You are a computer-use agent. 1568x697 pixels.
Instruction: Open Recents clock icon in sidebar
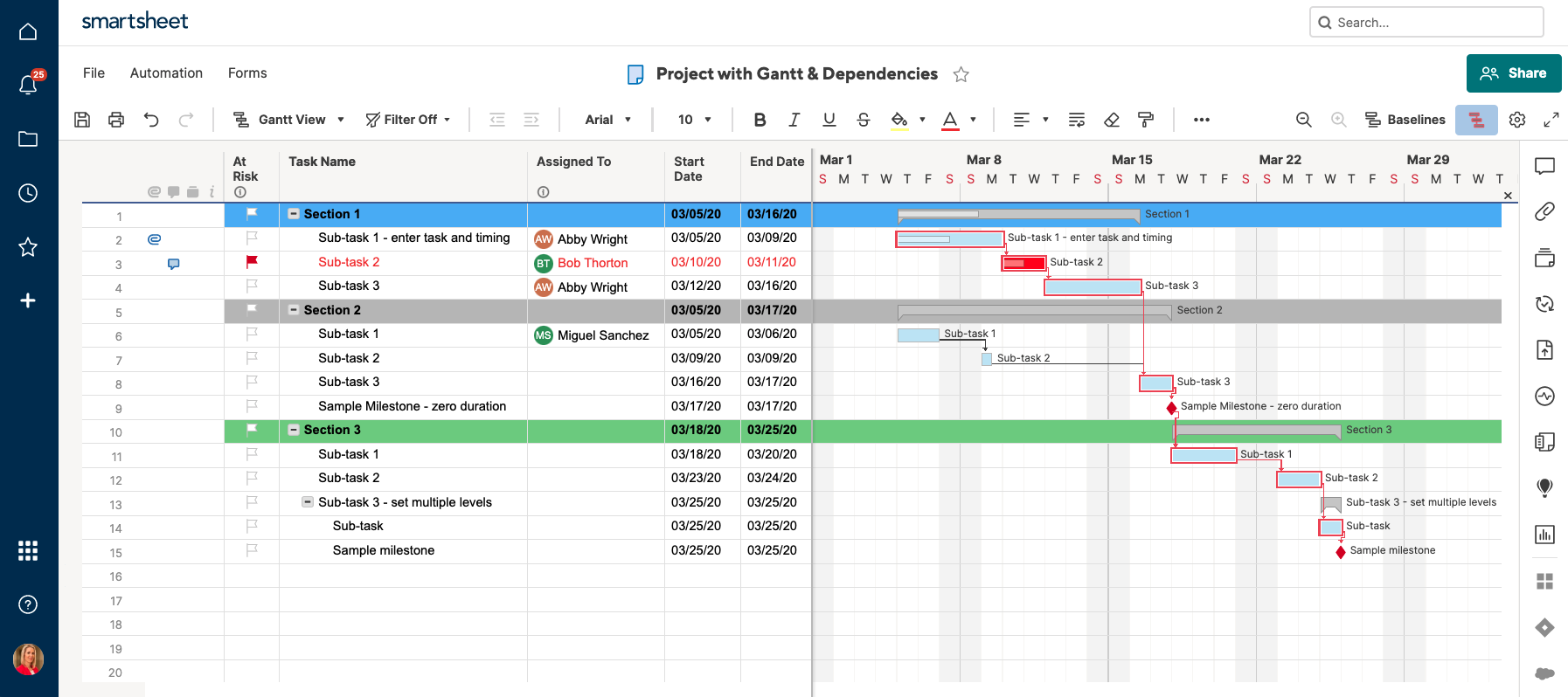(28, 193)
